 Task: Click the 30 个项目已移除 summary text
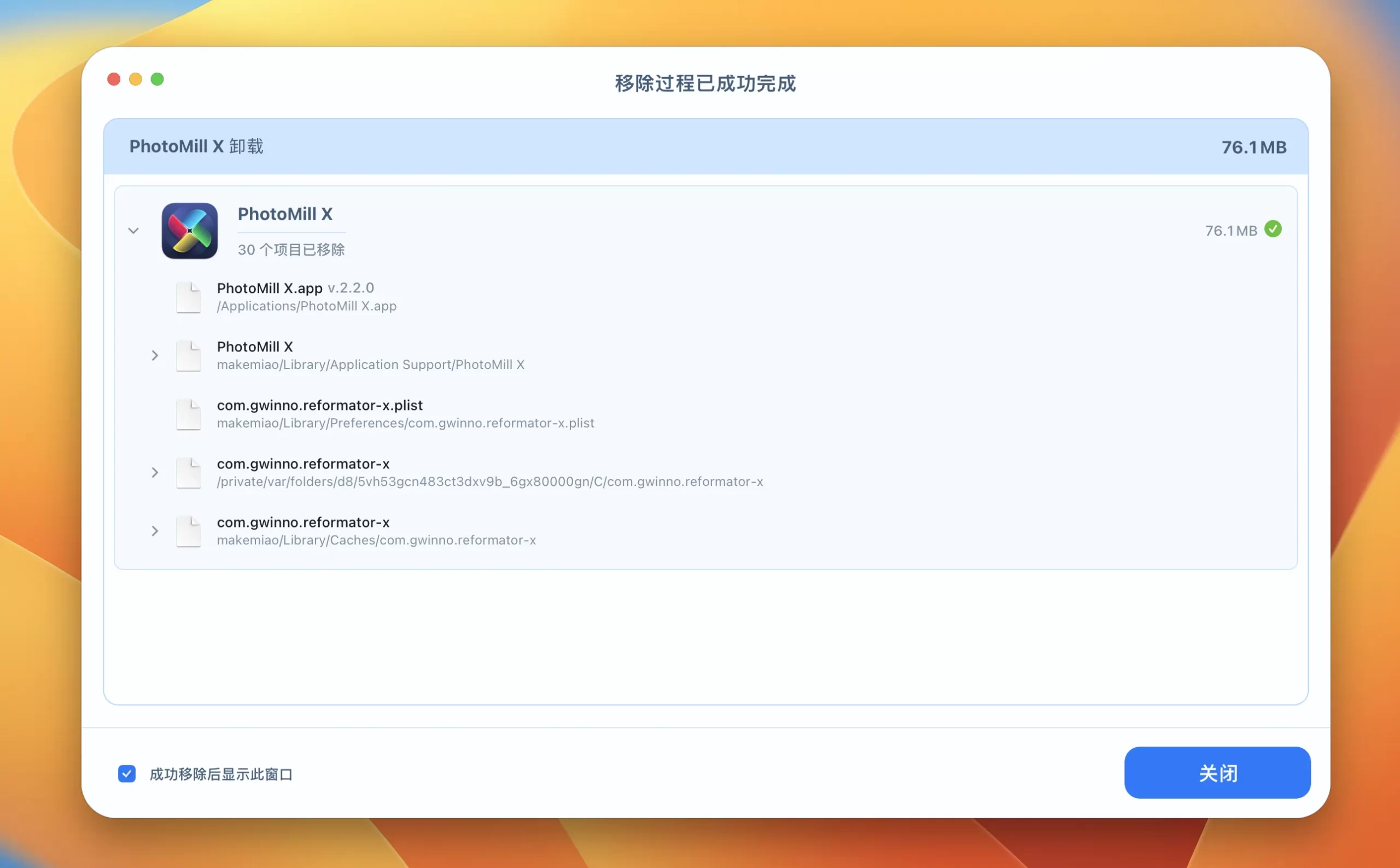coord(290,249)
